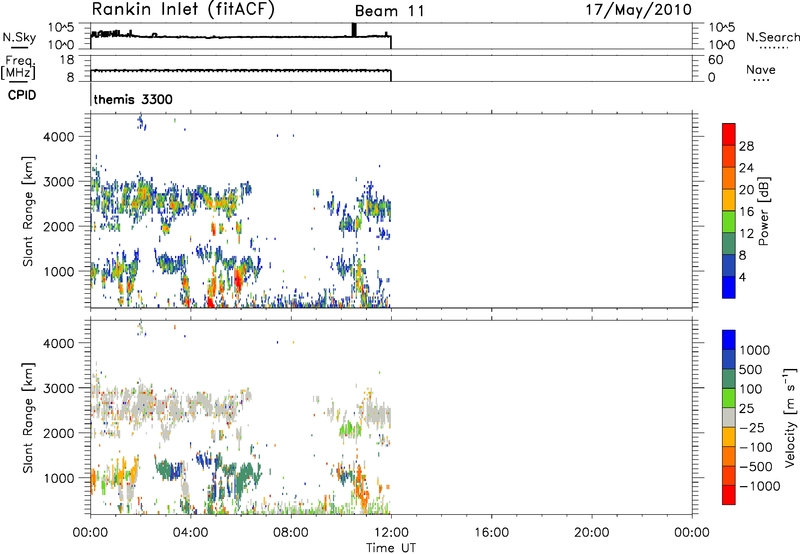Click the 2000 tick in power panel

pyautogui.click(x=59, y=226)
